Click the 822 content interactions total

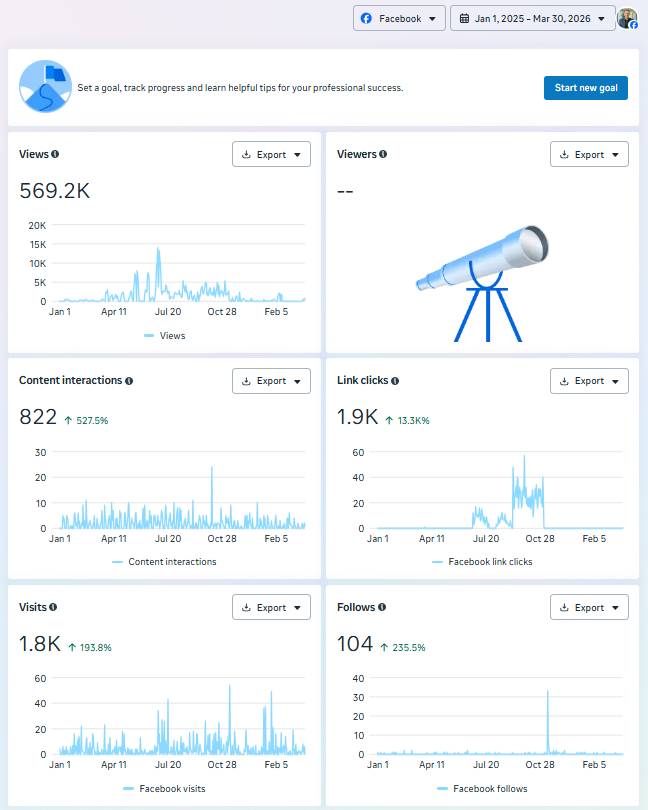[38, 417]
